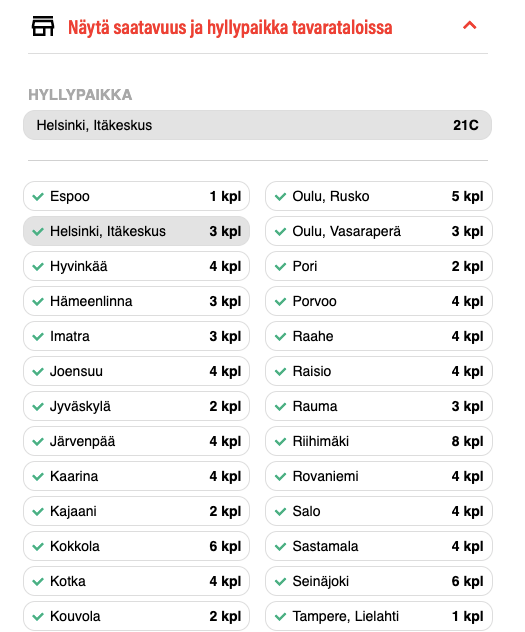Select the Helsinki, Itäkeskus shelf location row
Screen dimensions: 525x632
coord(257,125)
